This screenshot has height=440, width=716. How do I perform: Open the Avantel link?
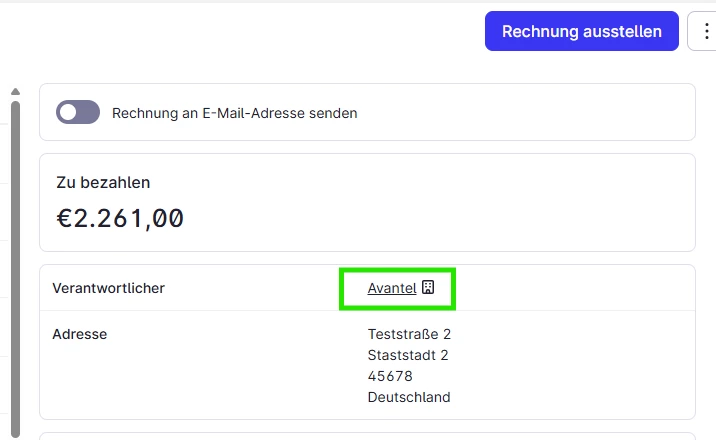pyautogui.click(x=392, y=288)
